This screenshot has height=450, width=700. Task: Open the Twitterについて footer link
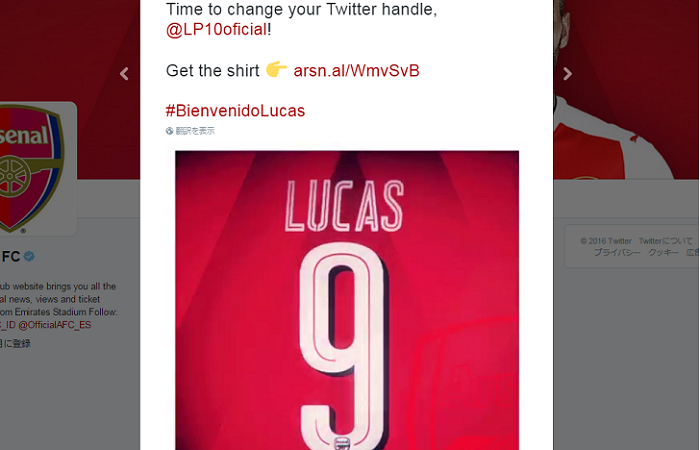(x=665, y=241)
